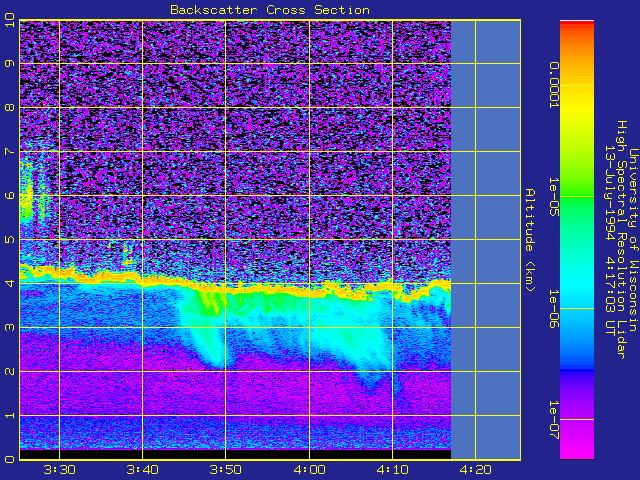Click the 3:50 time axis label
The width and height of the screenshot is (640, 480).
click(x=225, y=470)
